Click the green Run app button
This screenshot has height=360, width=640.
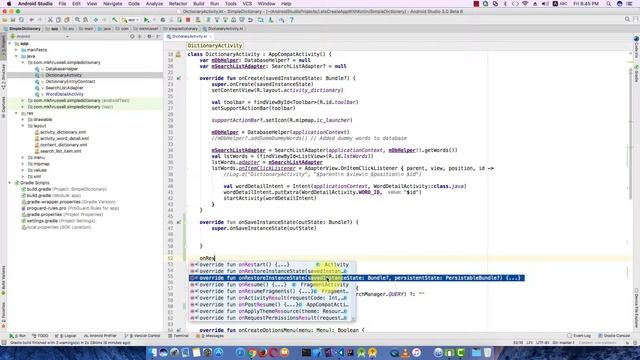point(147,20)
